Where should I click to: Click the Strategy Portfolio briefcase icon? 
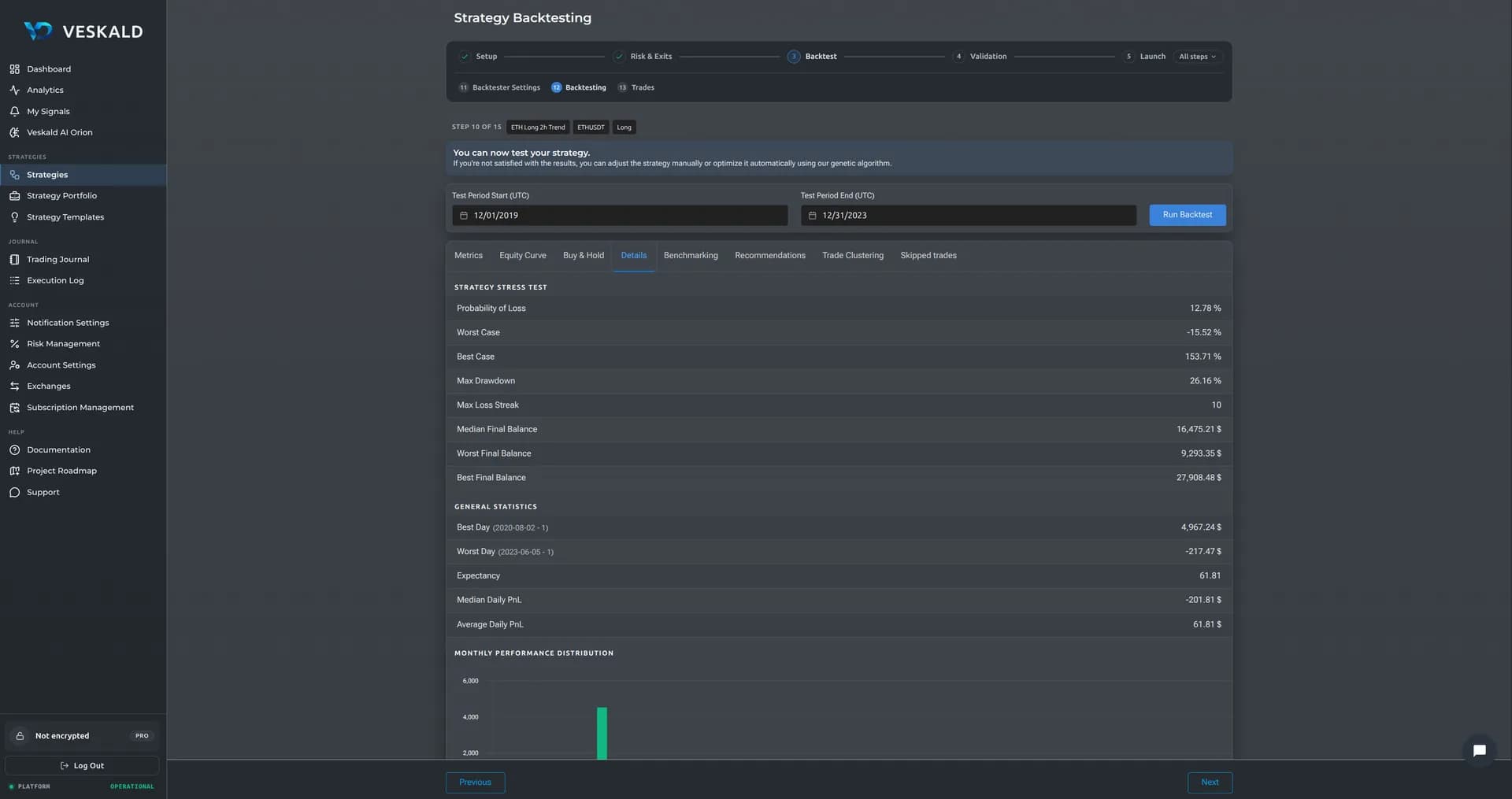coord(14,196)
